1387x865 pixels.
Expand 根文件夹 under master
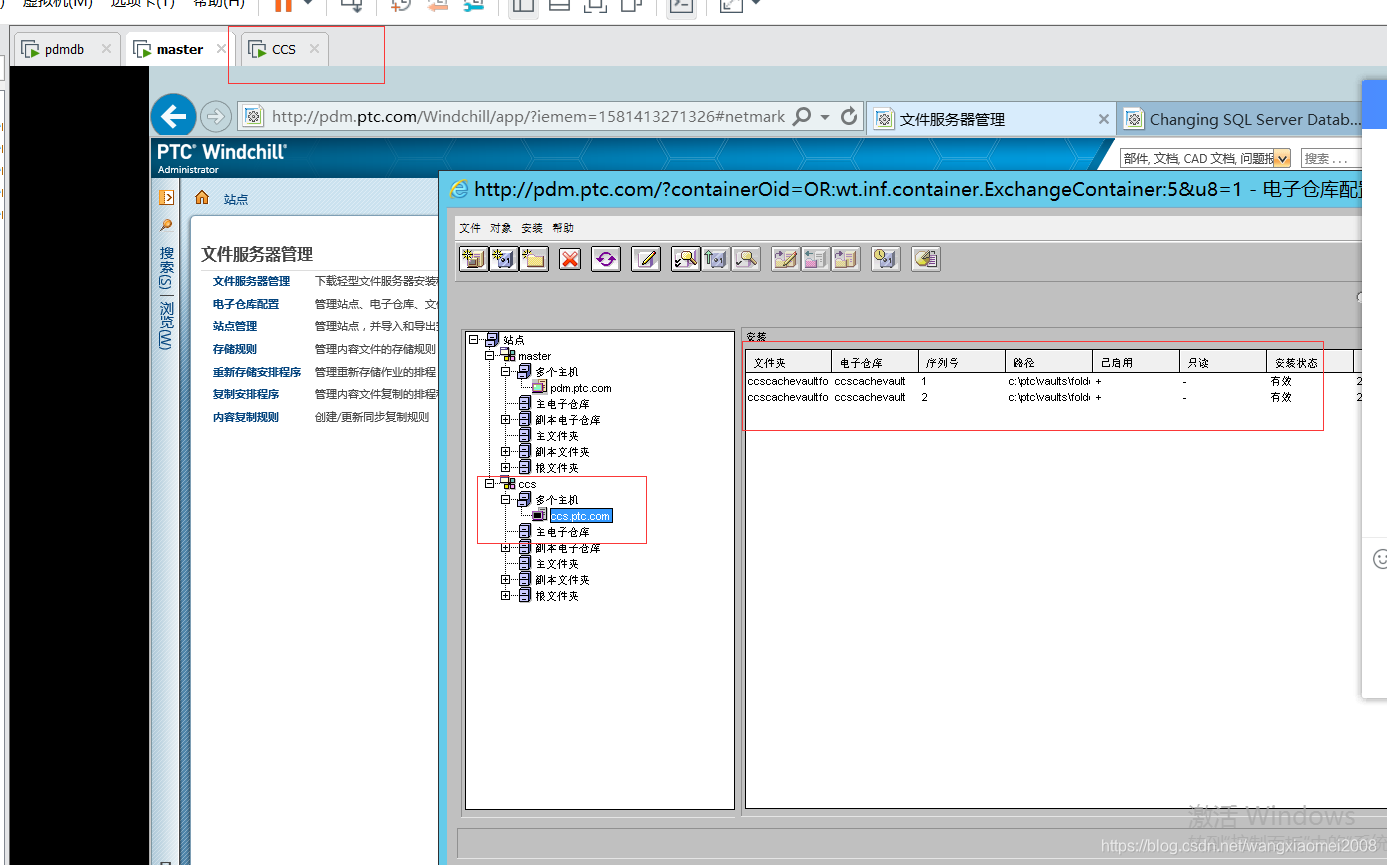pyautogui.click(x=506, y=468)
